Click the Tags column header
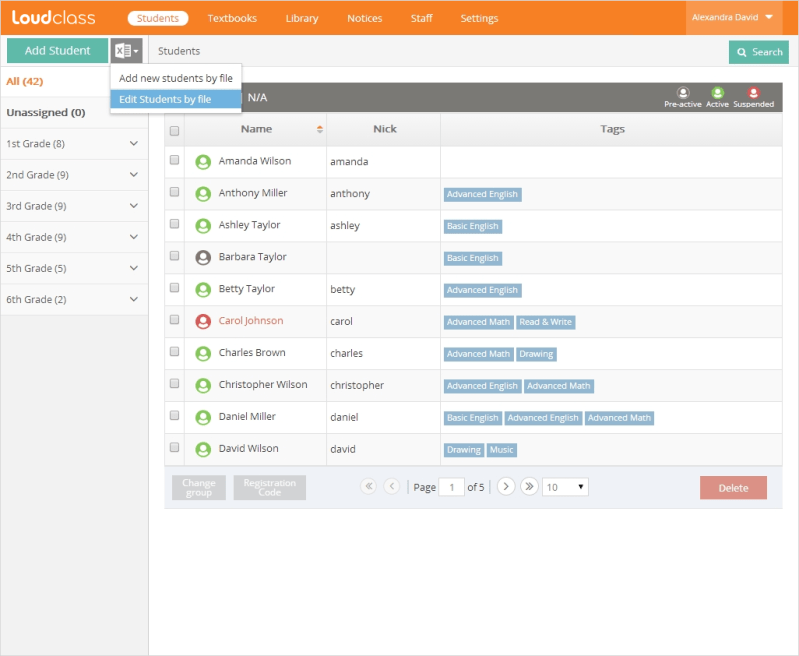The width and height of the screenshot is (799, 656). [612, 129]
